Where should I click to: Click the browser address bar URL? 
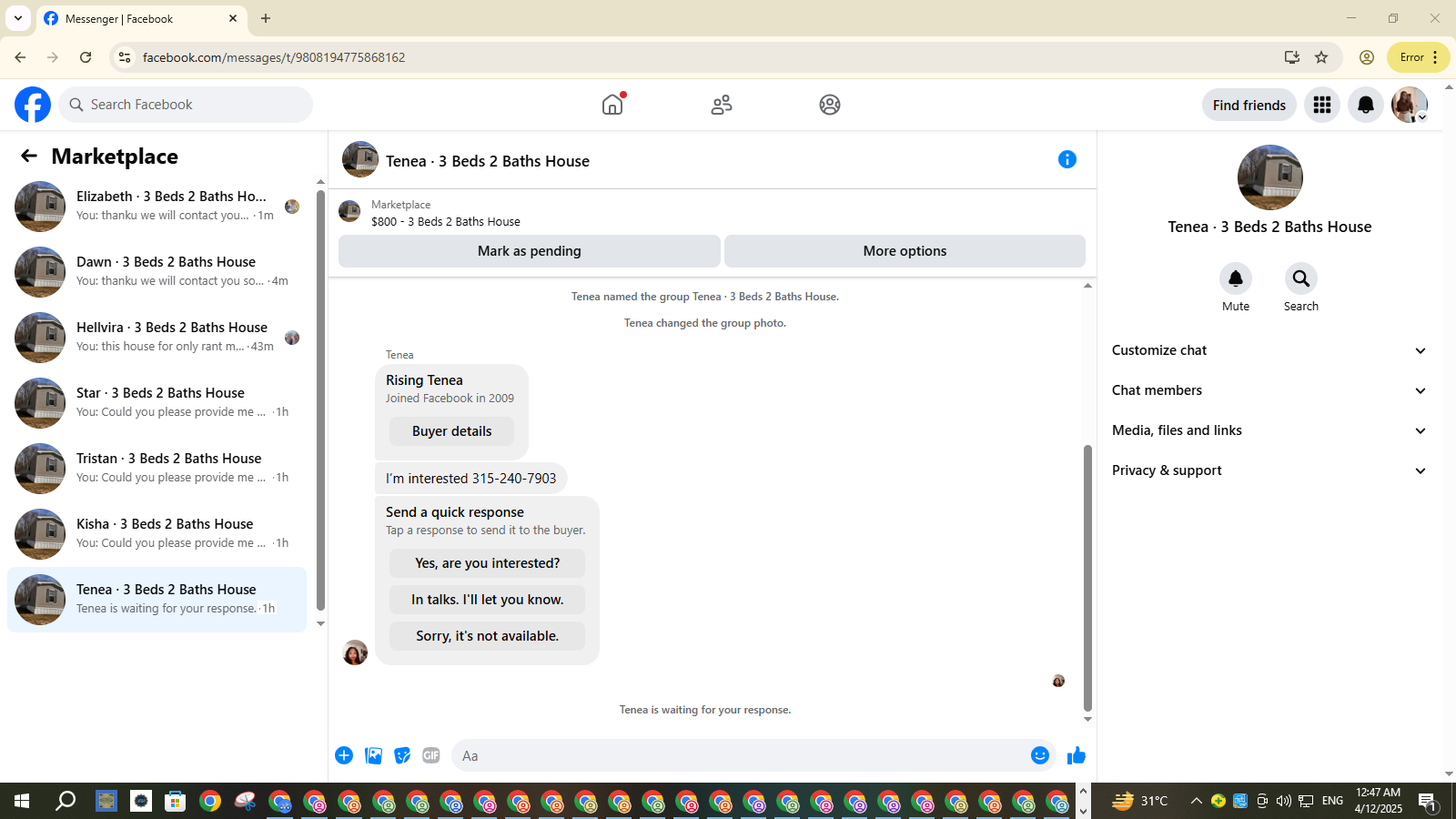274,57
